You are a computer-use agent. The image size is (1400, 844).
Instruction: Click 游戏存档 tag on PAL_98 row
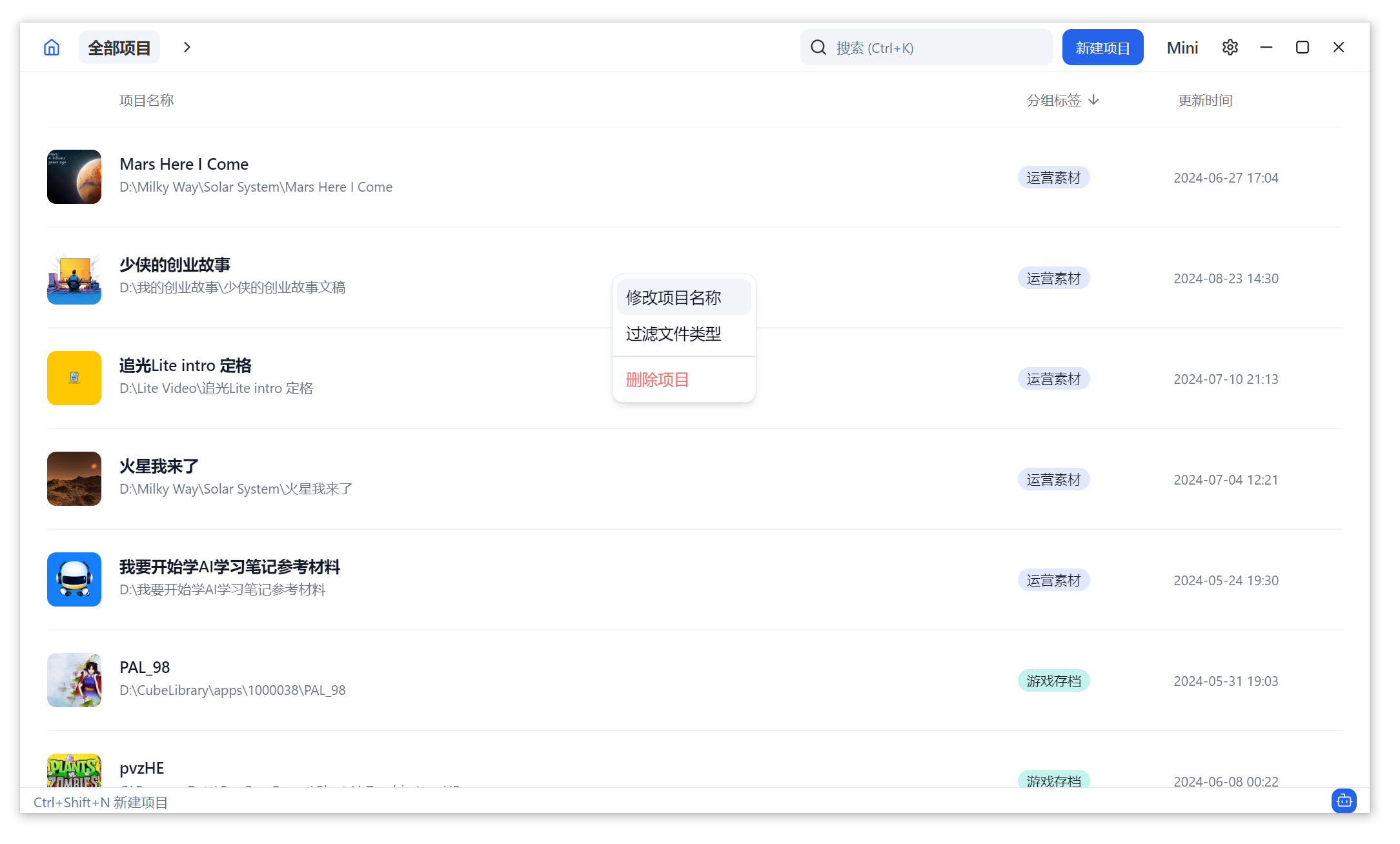point(1053,681)
